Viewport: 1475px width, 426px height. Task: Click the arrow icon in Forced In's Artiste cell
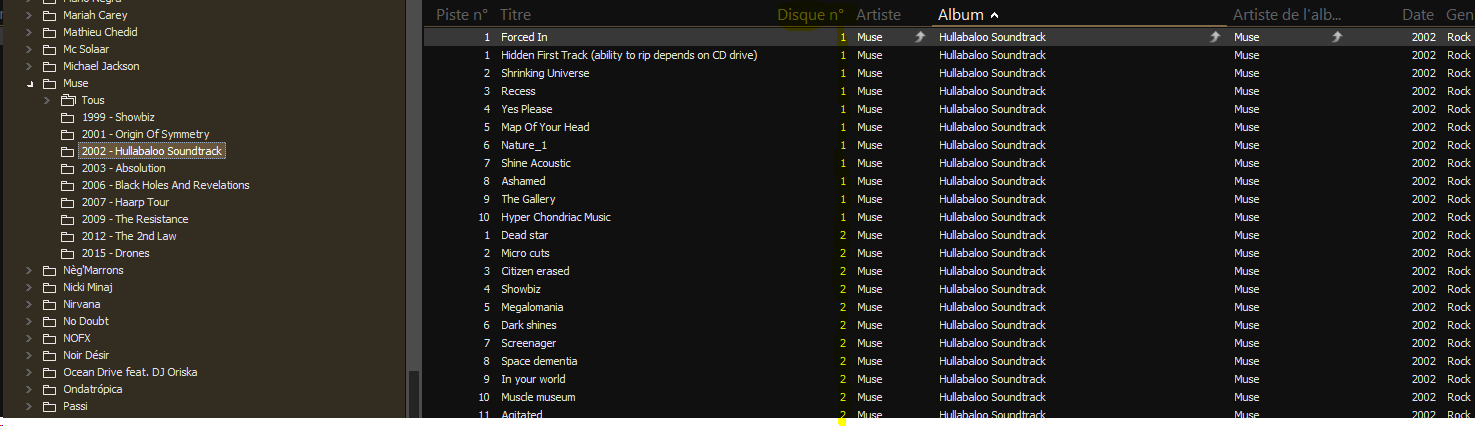coord(920,37)
